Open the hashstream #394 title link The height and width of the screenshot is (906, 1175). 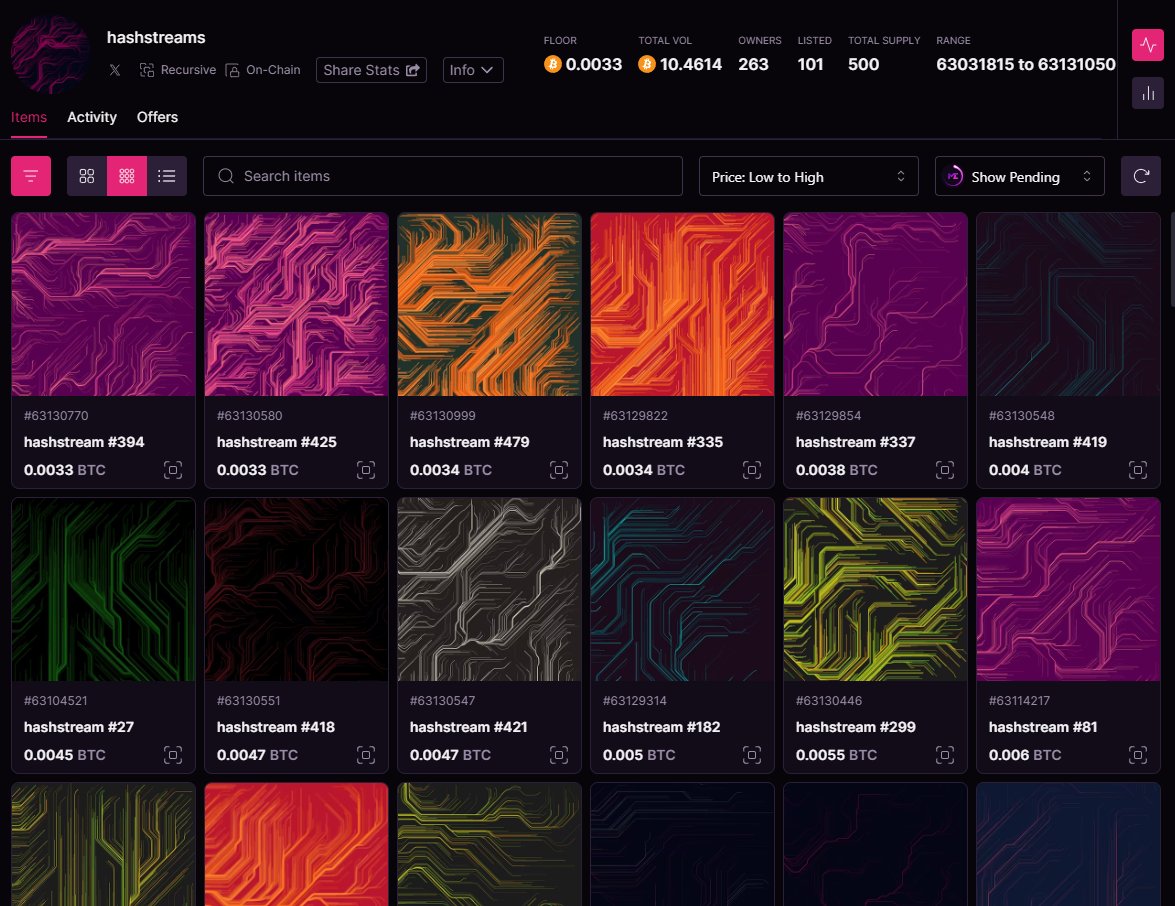click(x=84, y=442)
